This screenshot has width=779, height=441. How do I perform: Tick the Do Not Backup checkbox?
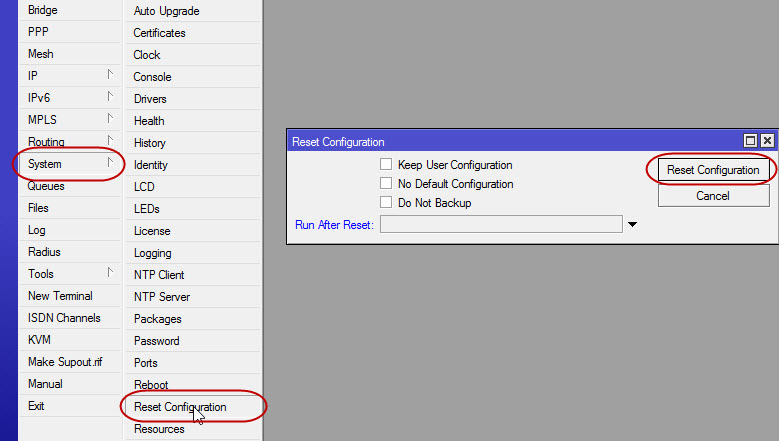pos(386,202)
